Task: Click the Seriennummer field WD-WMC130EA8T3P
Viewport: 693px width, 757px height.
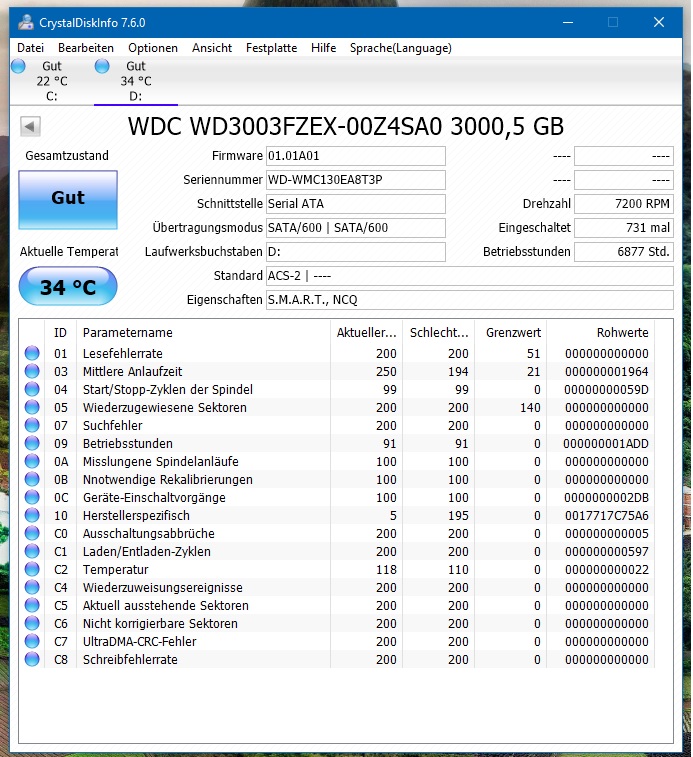Action: [x=355, y=180]
